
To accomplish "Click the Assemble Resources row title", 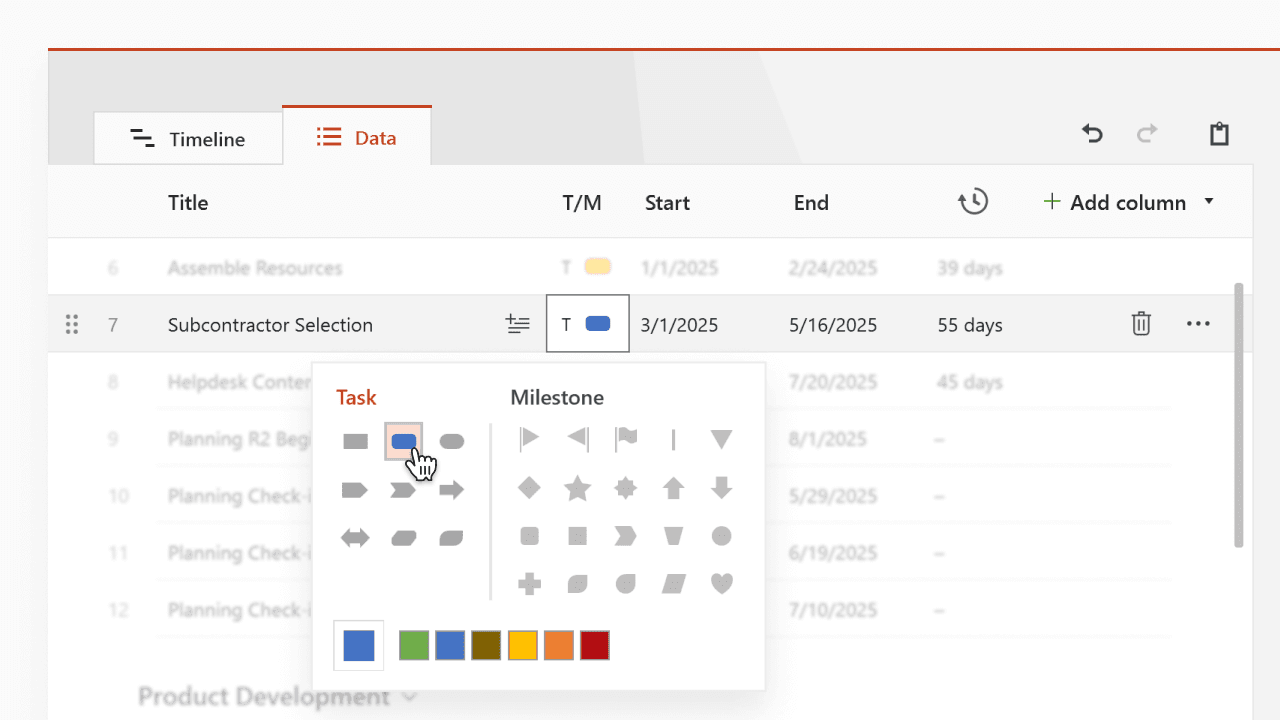I will tap(255, 267).
